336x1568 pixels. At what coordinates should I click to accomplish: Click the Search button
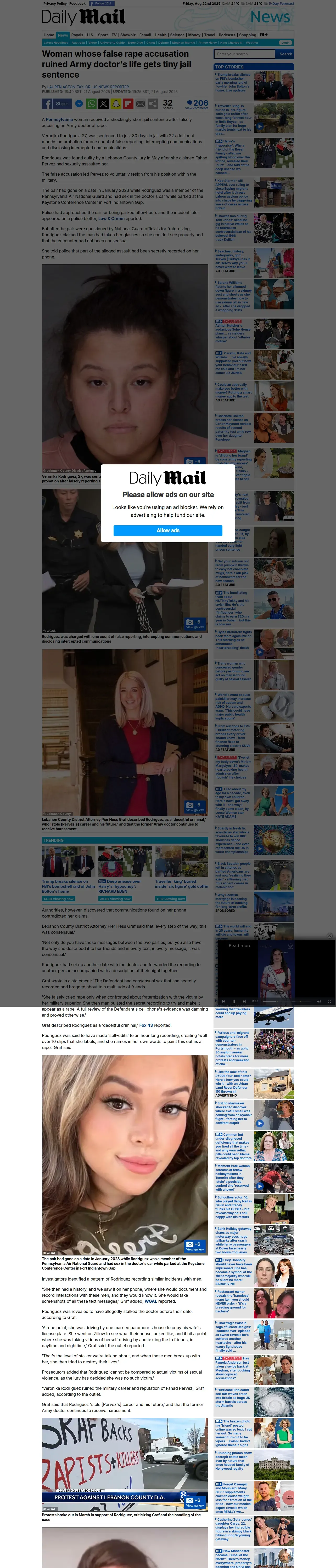(x=285, y=54)
